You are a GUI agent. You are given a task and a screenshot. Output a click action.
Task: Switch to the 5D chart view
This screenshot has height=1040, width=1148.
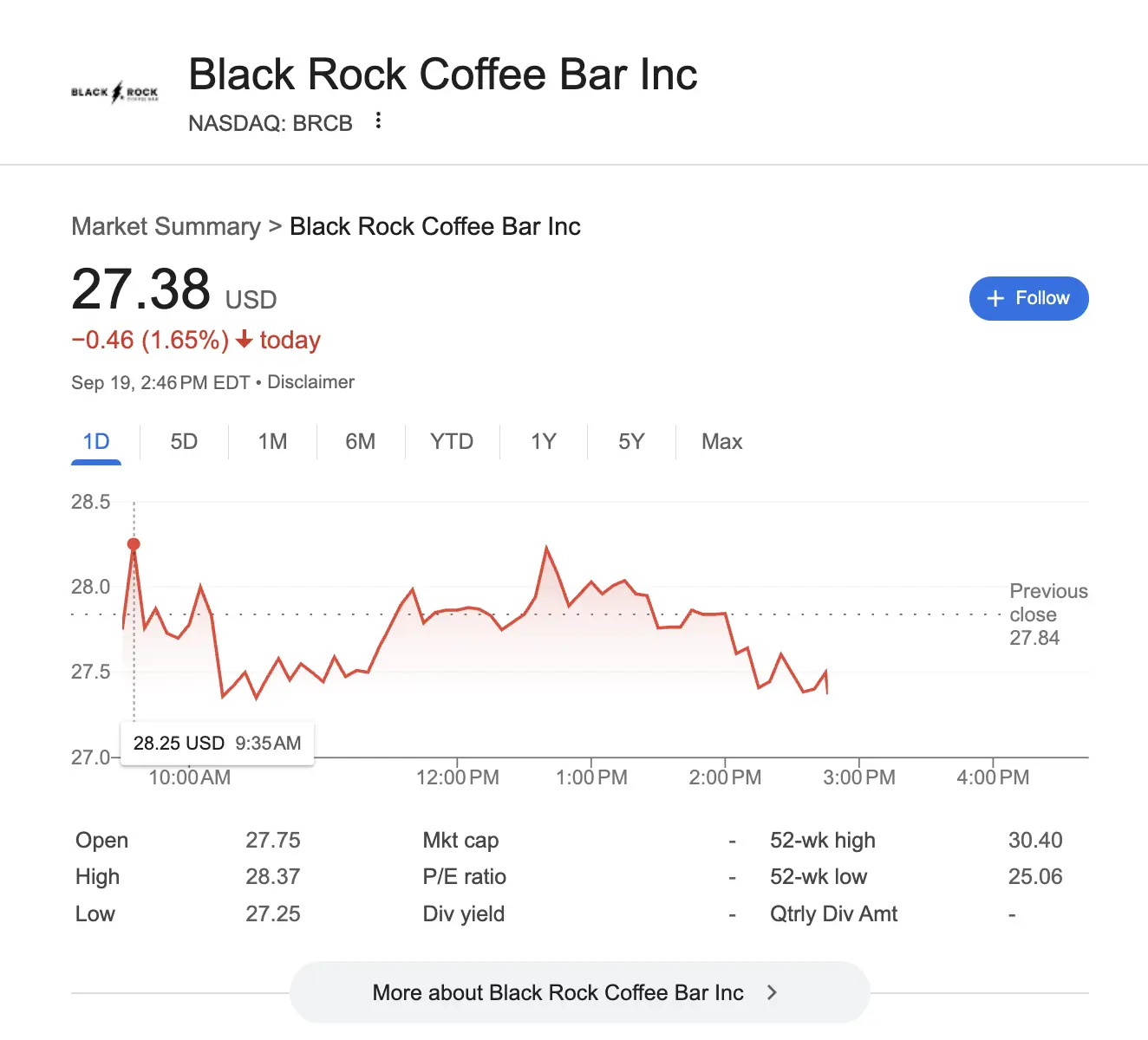(183, 442)
